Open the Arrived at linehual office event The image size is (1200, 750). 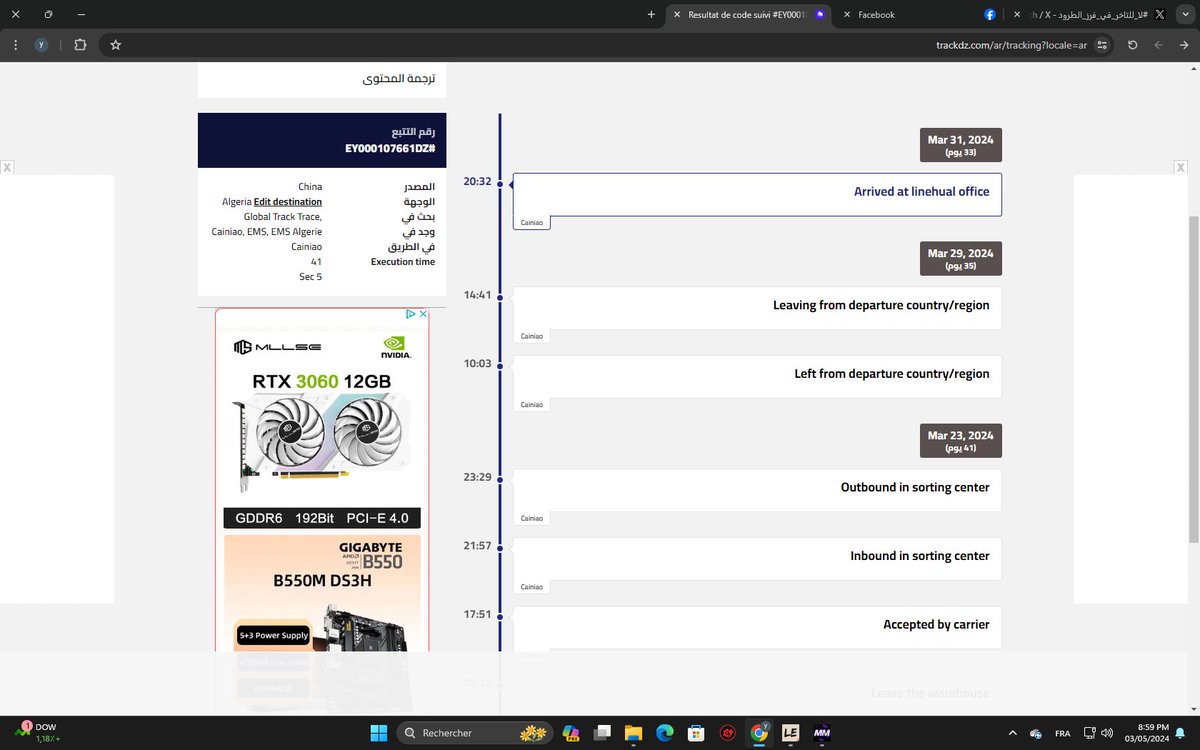(757, 195)
